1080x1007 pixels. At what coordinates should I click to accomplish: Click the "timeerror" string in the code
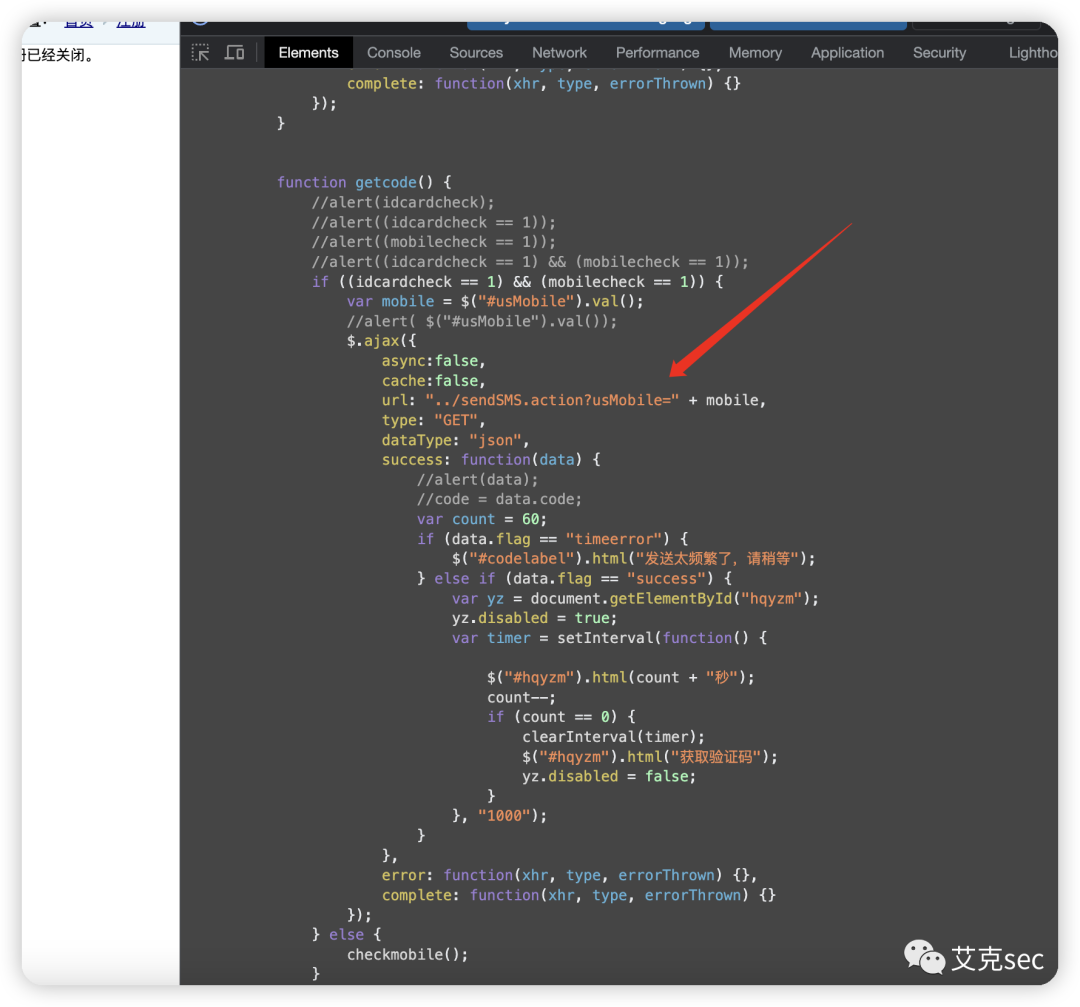[616, 539]
